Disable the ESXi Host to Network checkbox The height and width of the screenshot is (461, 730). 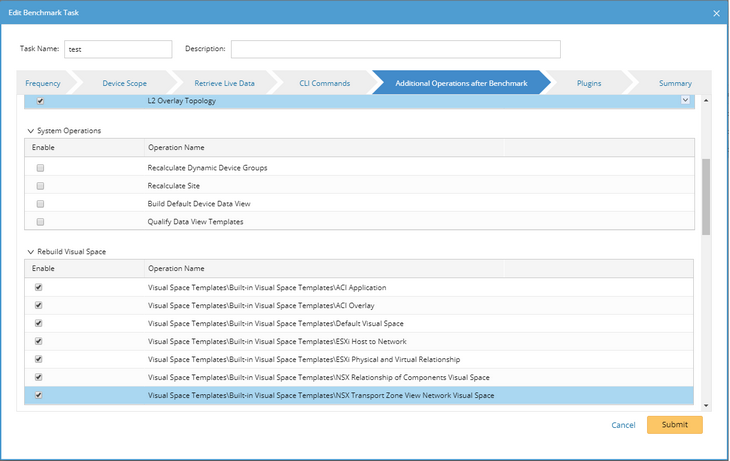point(40,342)
